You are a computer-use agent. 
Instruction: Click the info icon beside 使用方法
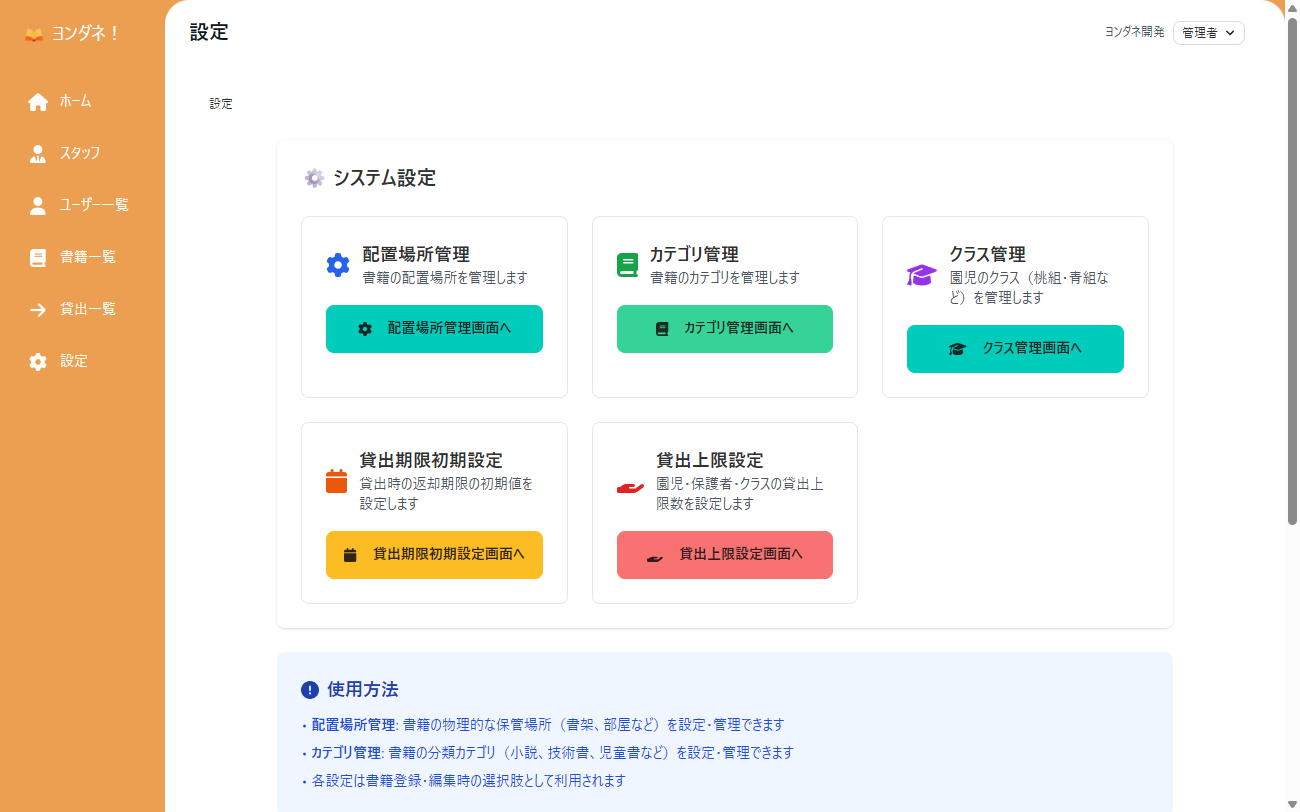click(312, 689)
